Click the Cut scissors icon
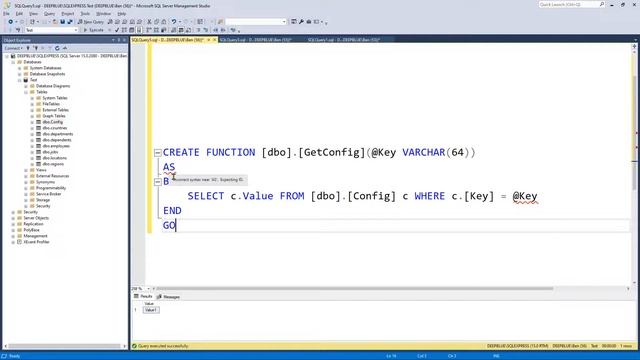The height and width of the screenshot is (360, 640). click(x=149, y=22)
